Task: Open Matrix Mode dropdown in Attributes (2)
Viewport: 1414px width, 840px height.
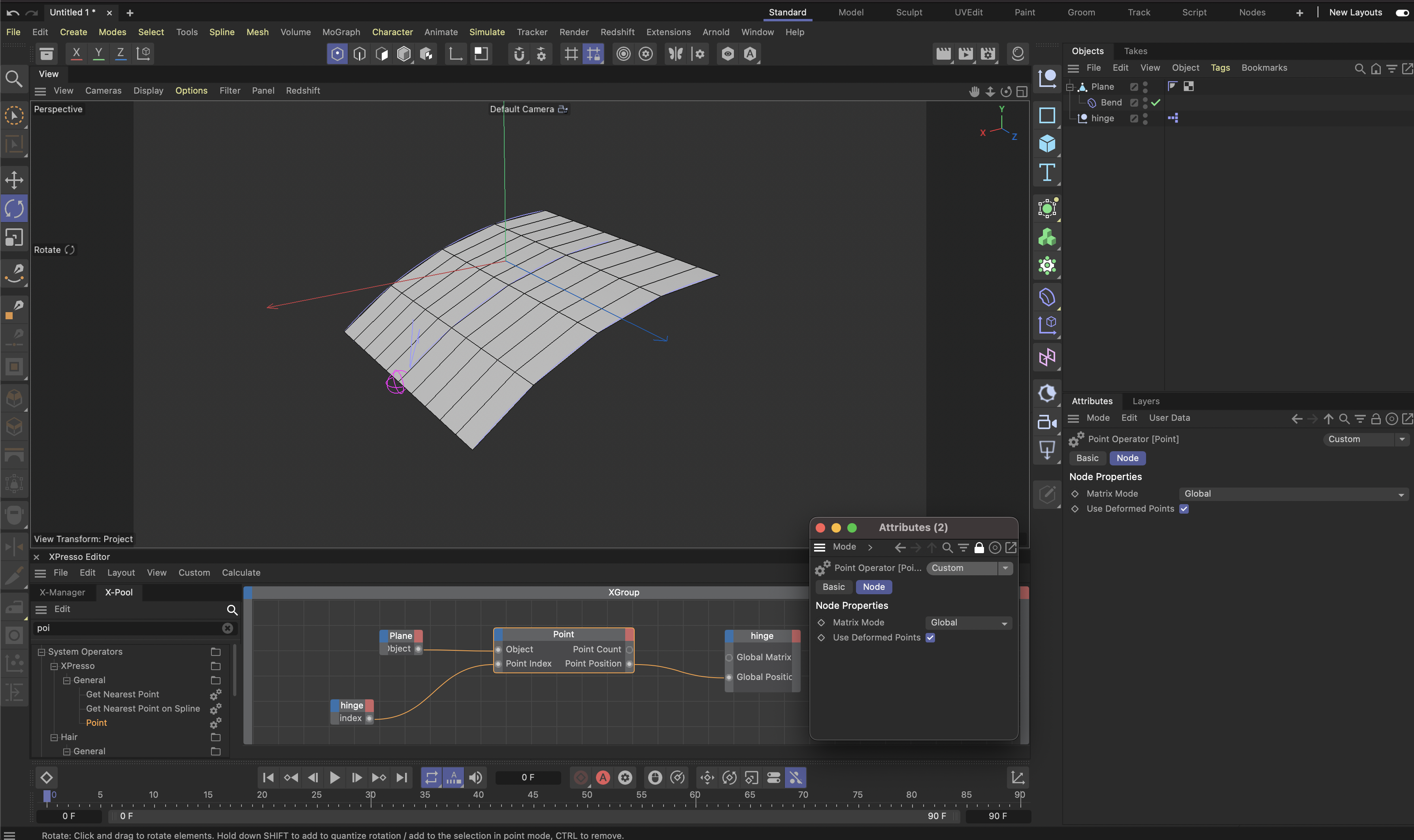Action: coord(968,623)
